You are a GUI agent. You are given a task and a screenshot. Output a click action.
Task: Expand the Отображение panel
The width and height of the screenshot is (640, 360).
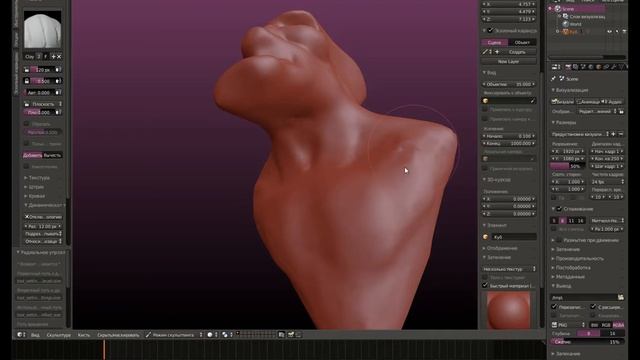tap(502, 248)
